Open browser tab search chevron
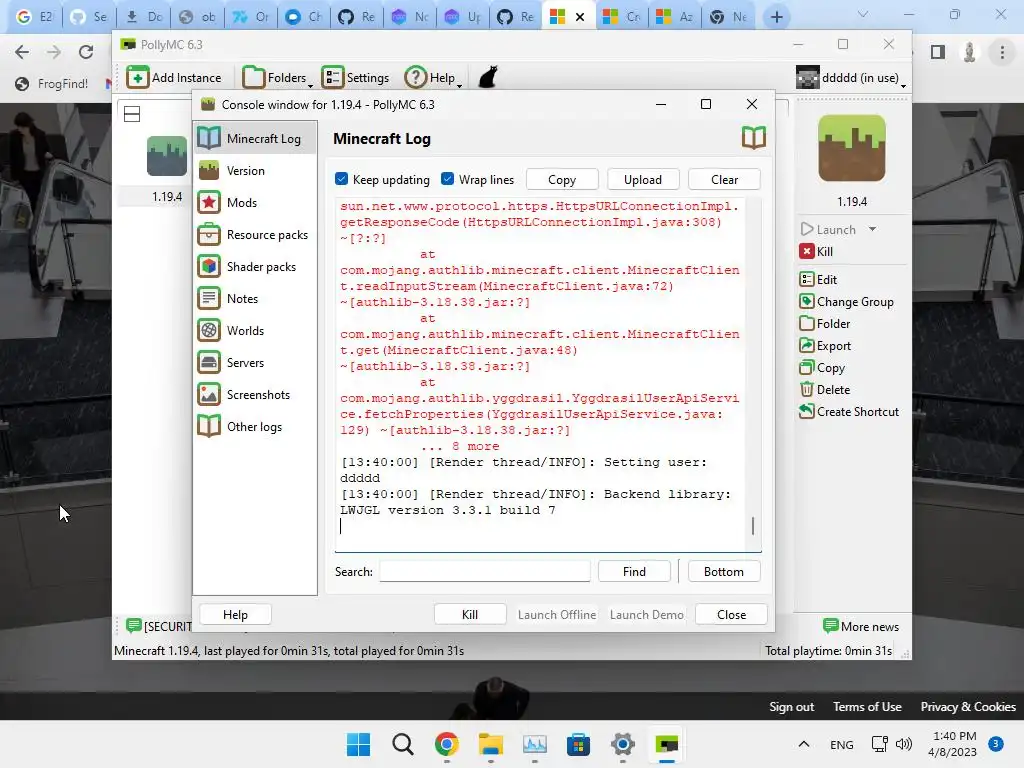The image size is (1024, 768). 863,14
